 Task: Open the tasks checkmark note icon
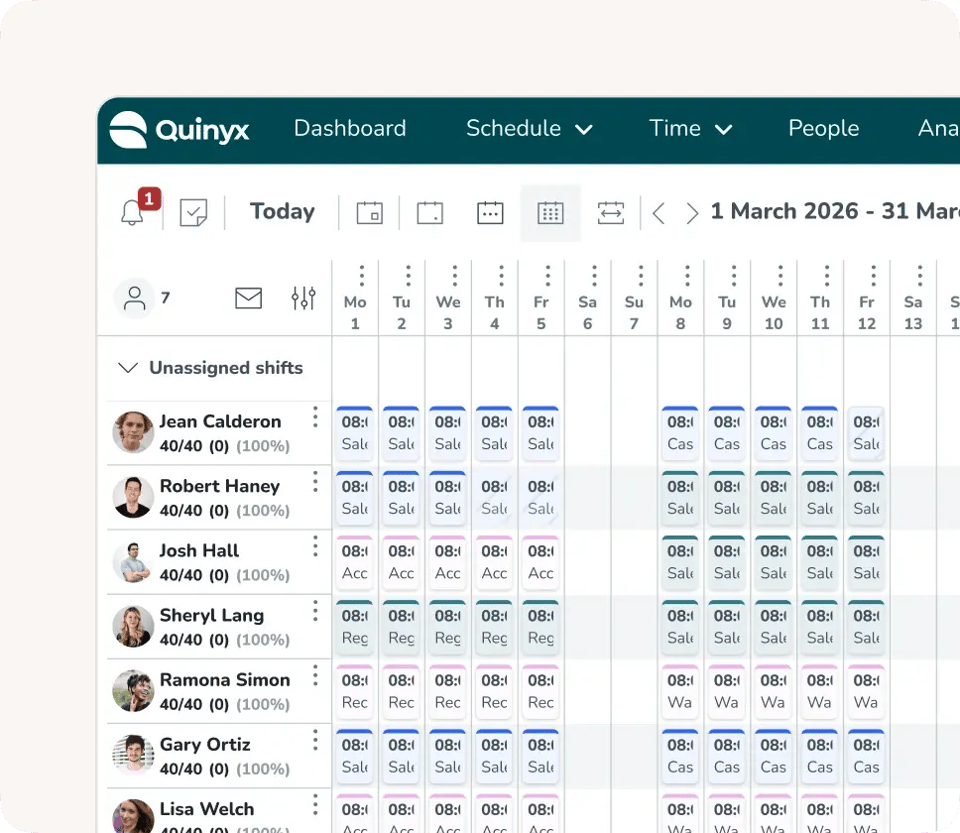coord(193,212)
